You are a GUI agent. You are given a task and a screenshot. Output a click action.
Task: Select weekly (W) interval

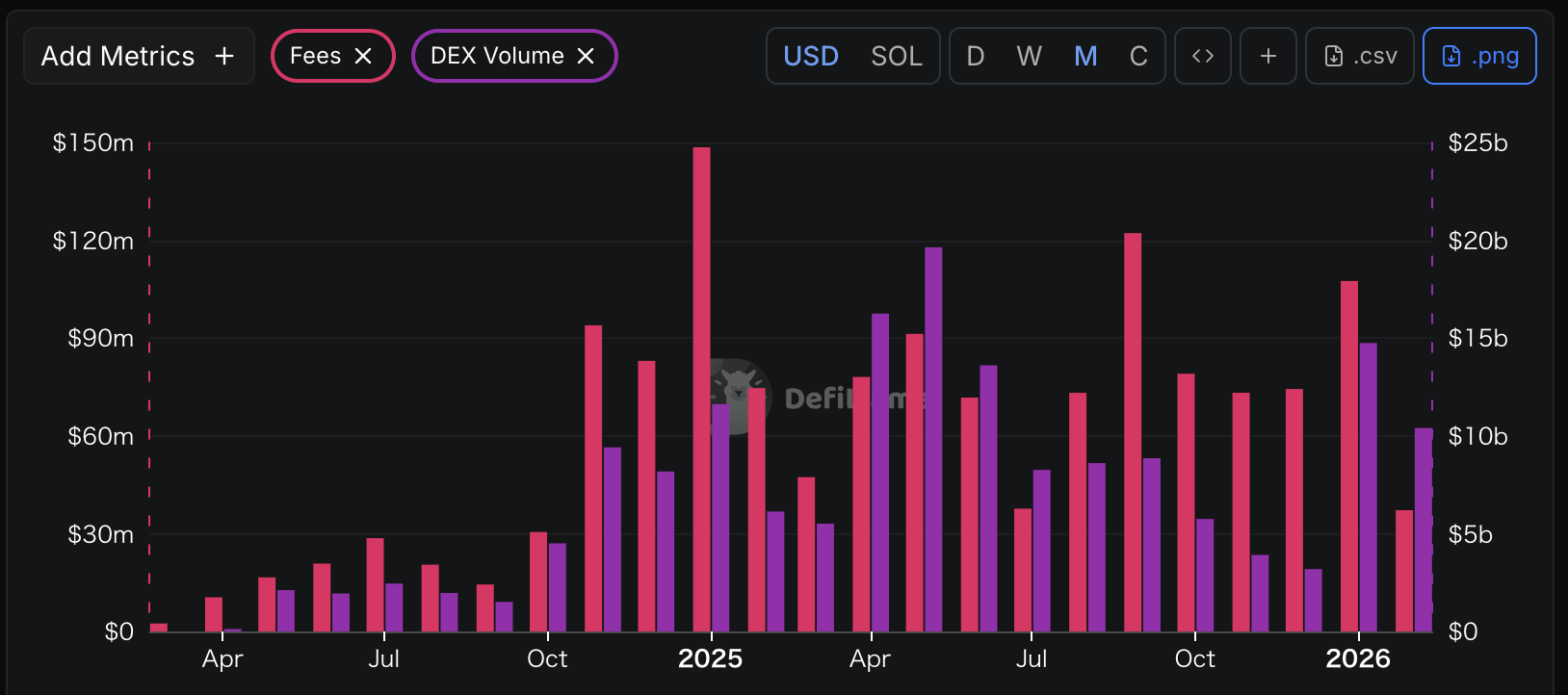tap(1029, 56)
